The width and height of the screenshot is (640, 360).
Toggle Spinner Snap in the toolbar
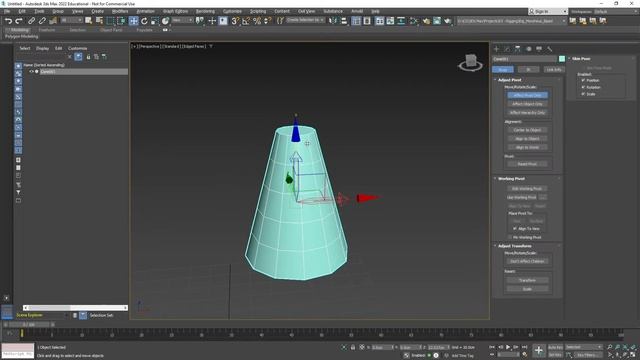coord(267,21)
